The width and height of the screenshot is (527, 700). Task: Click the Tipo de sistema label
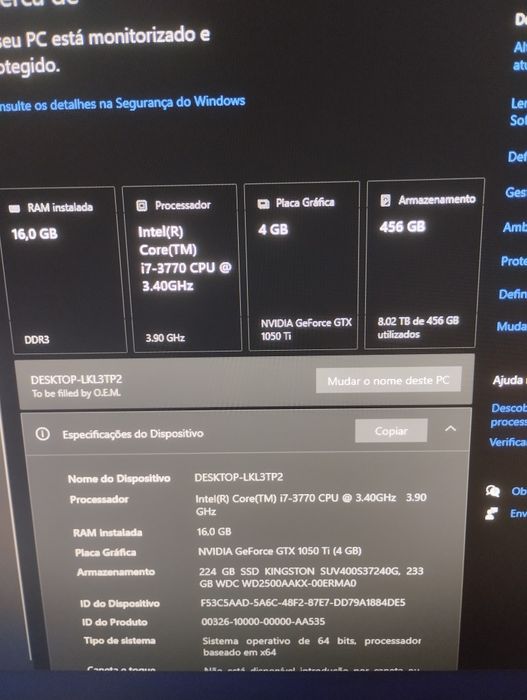pyautogui.click(x=120, y=641)
